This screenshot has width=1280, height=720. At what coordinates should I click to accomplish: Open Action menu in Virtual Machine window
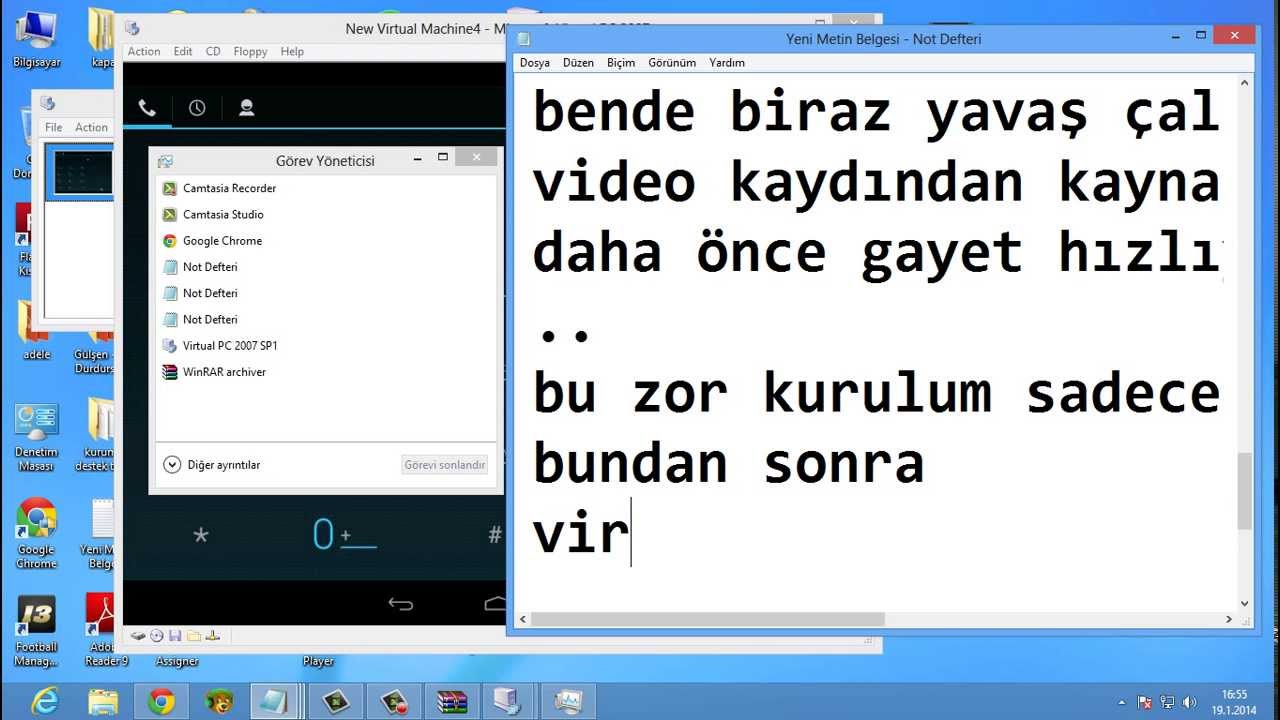point(144,51)
